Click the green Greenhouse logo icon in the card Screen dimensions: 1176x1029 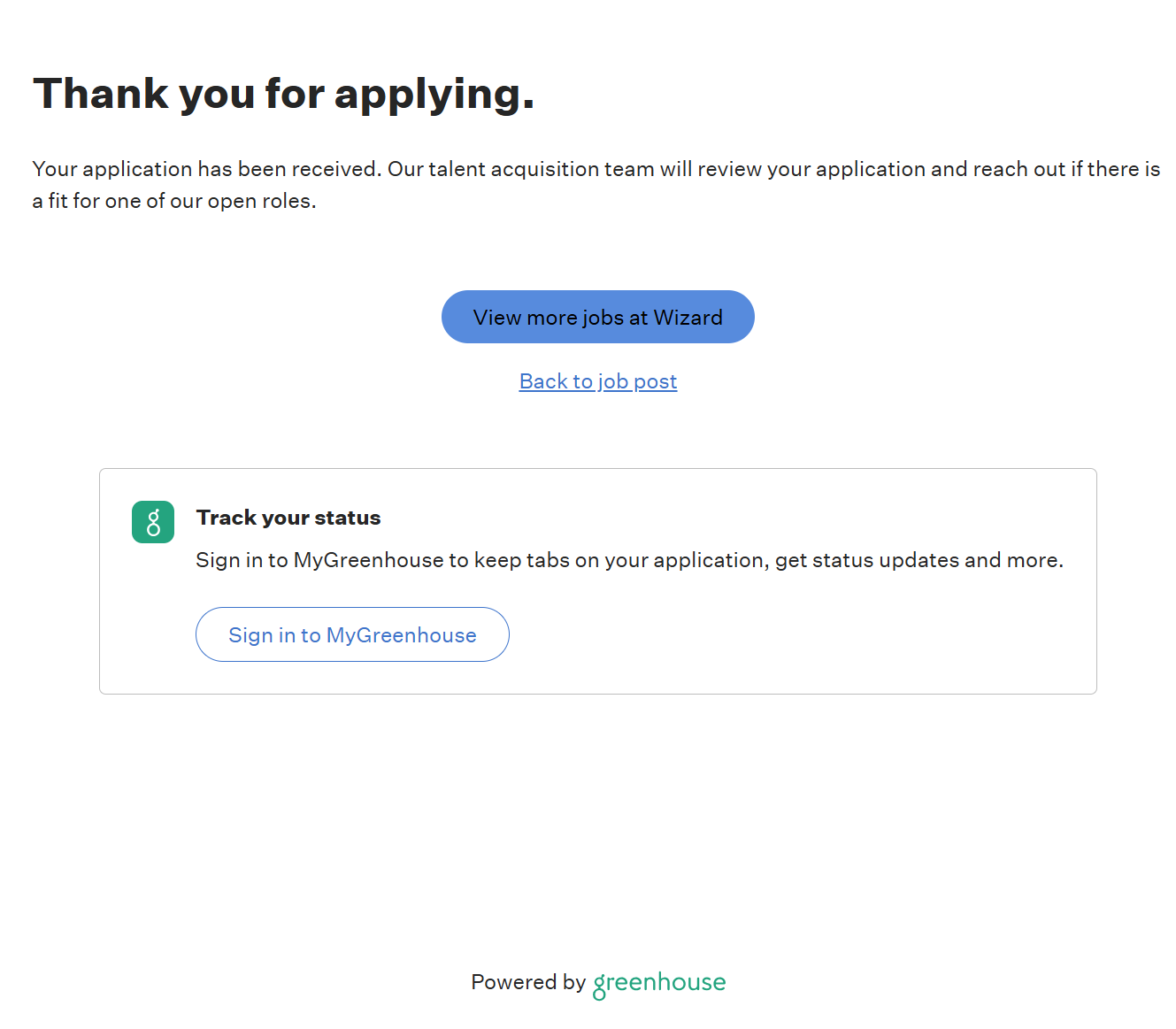[x=153, y=522]
